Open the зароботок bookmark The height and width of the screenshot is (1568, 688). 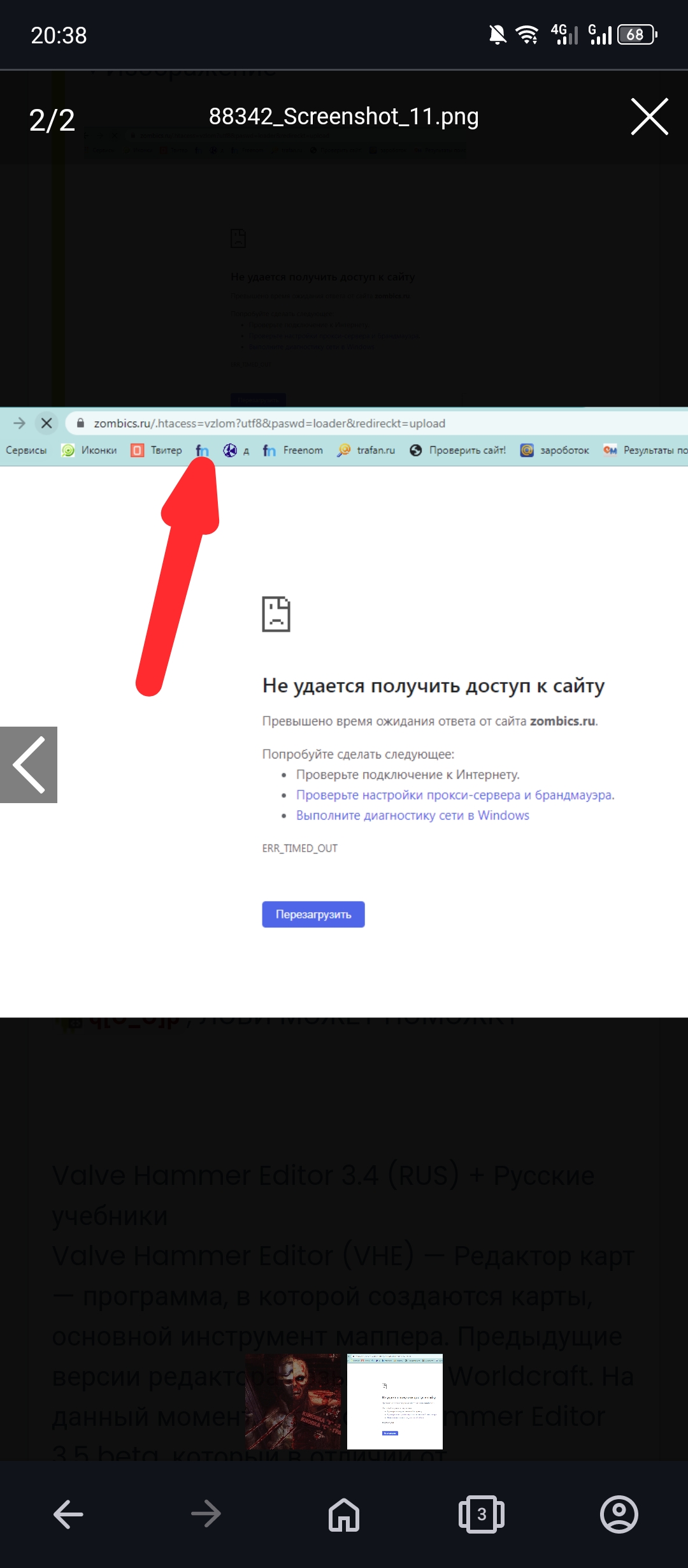point(555,450)
